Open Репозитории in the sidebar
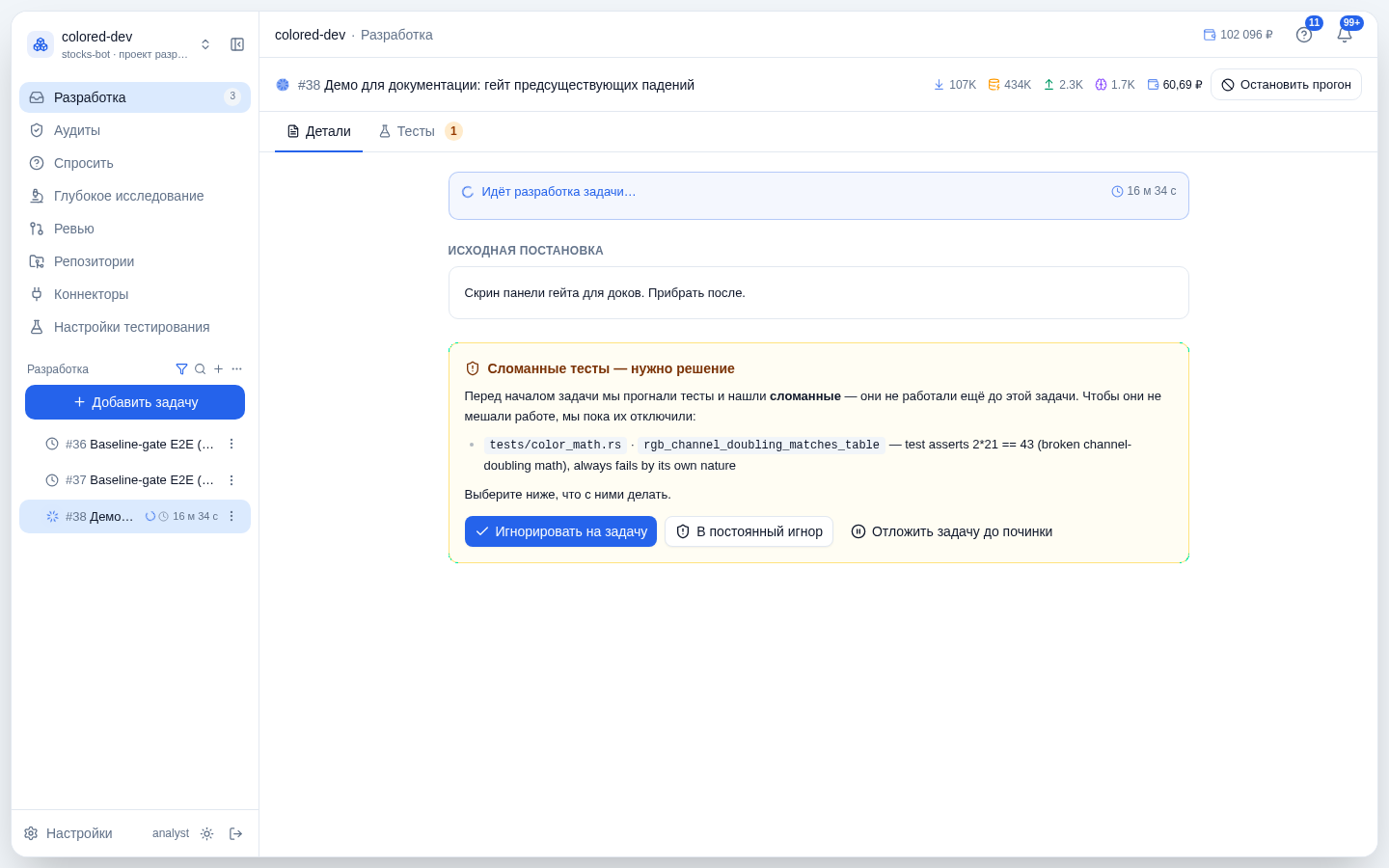Image resolution: width=1389 pixels, height=868 pixels. point(135,261)
